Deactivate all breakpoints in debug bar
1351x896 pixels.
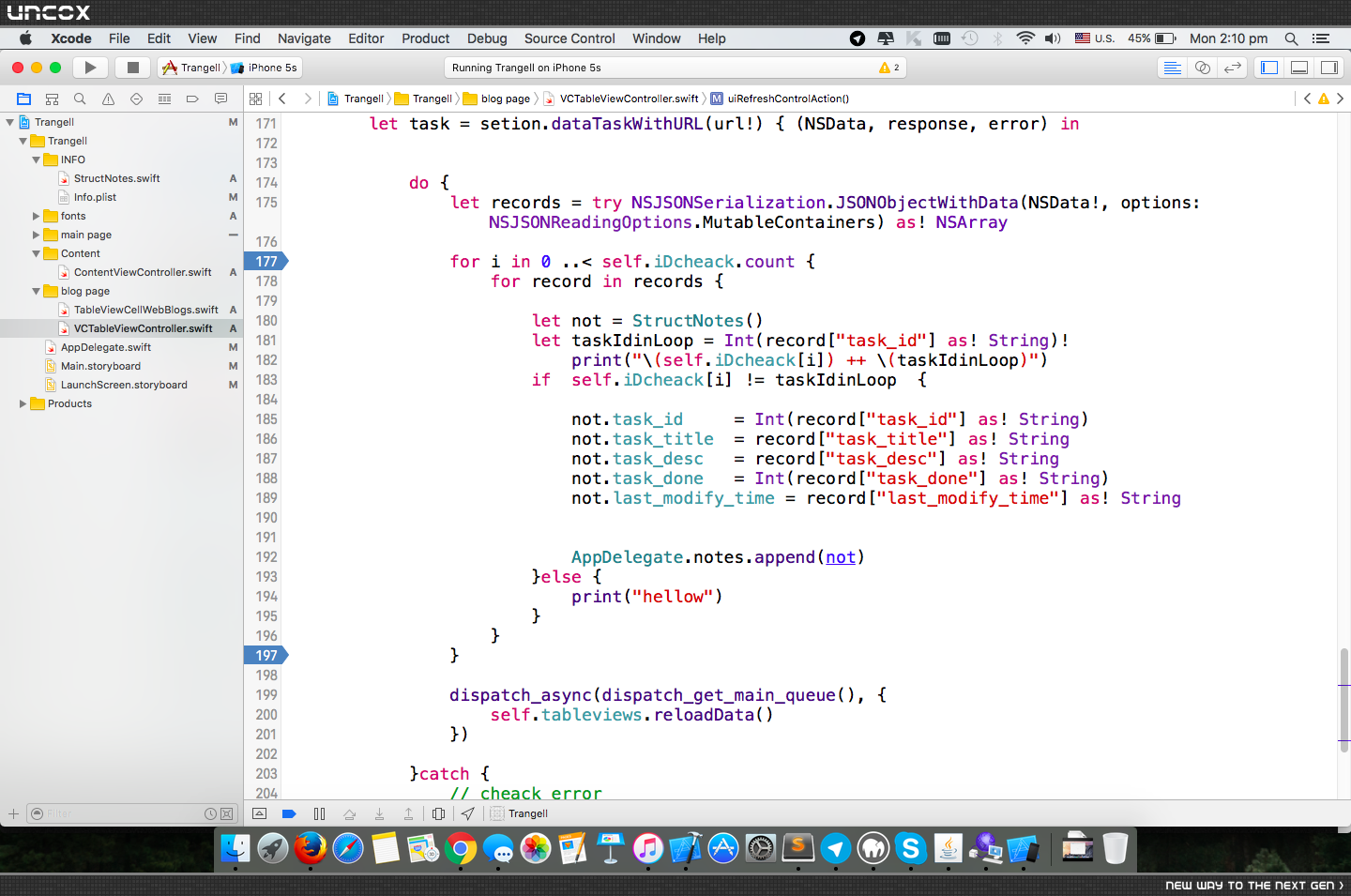pos(289,813)
